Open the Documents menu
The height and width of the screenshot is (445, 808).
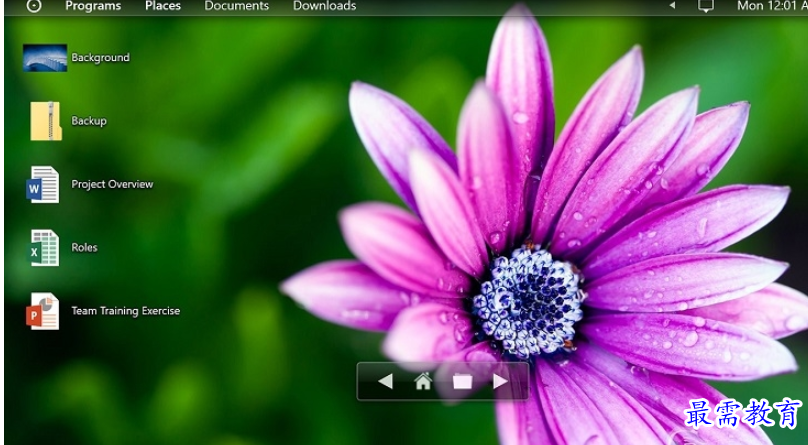click(x=237, y=6)
